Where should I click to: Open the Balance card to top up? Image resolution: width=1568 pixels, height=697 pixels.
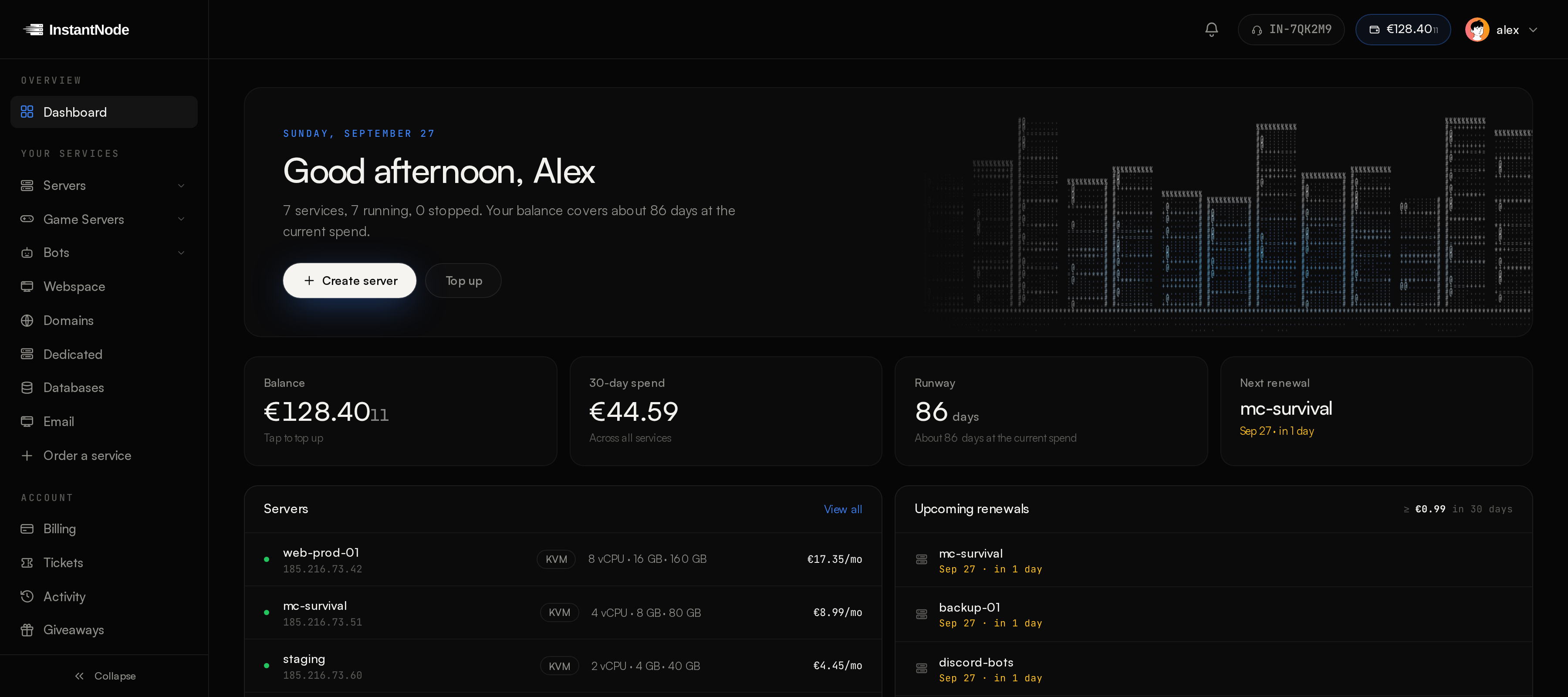tap(401, 411)
